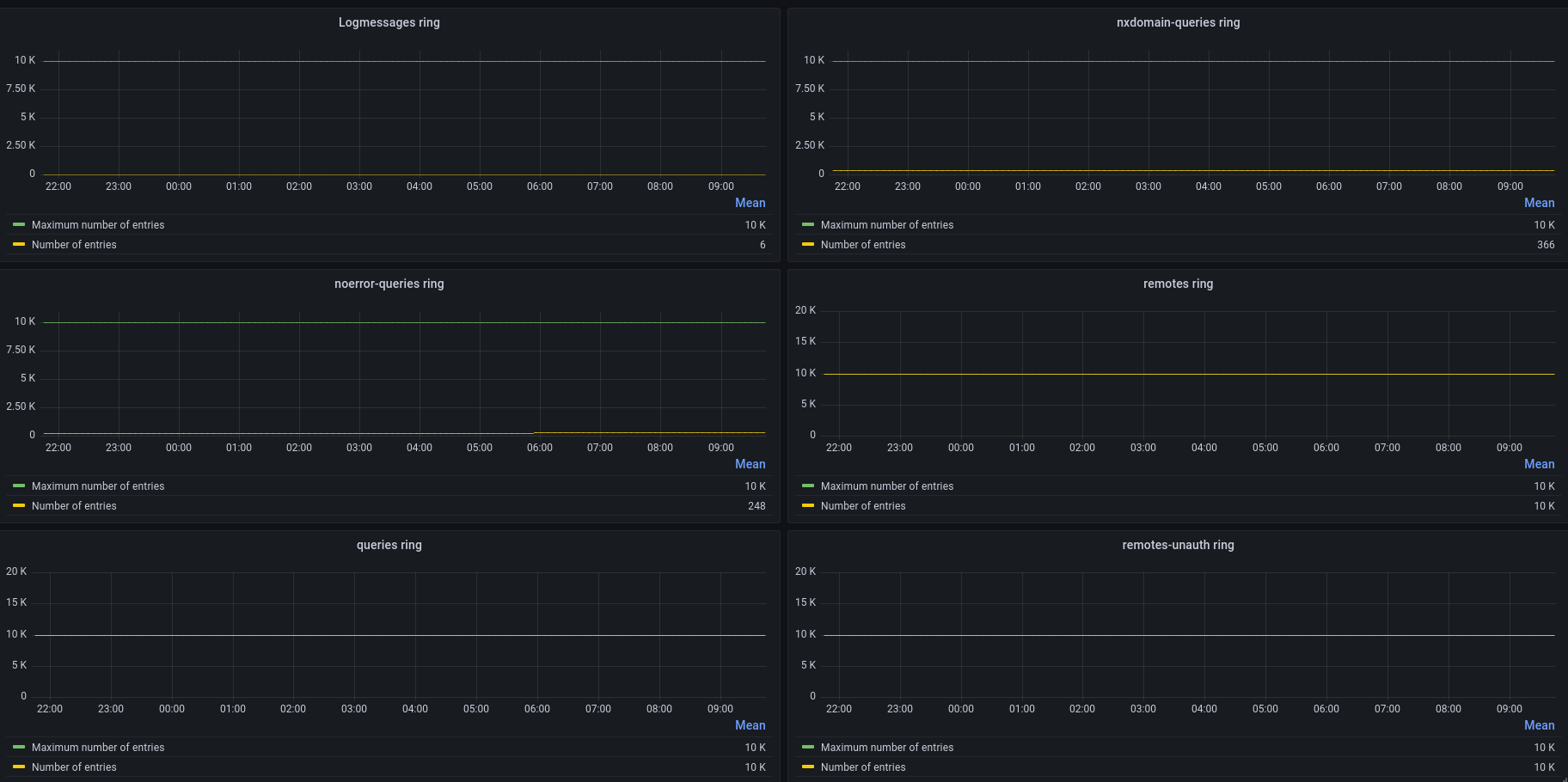The width and height of the screenshot is (1568, 782).
Task: Click the Mean header in queries ring legend
Action: pos(750,725)
